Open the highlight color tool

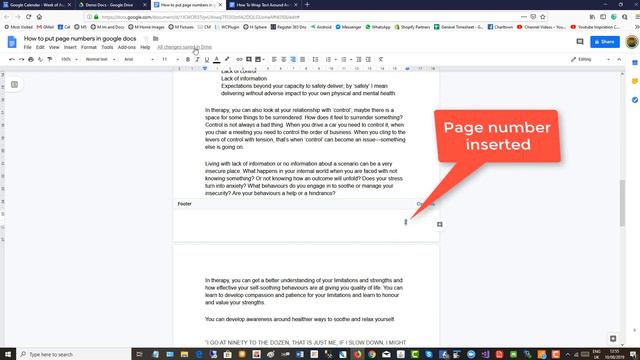coord(227,60)
